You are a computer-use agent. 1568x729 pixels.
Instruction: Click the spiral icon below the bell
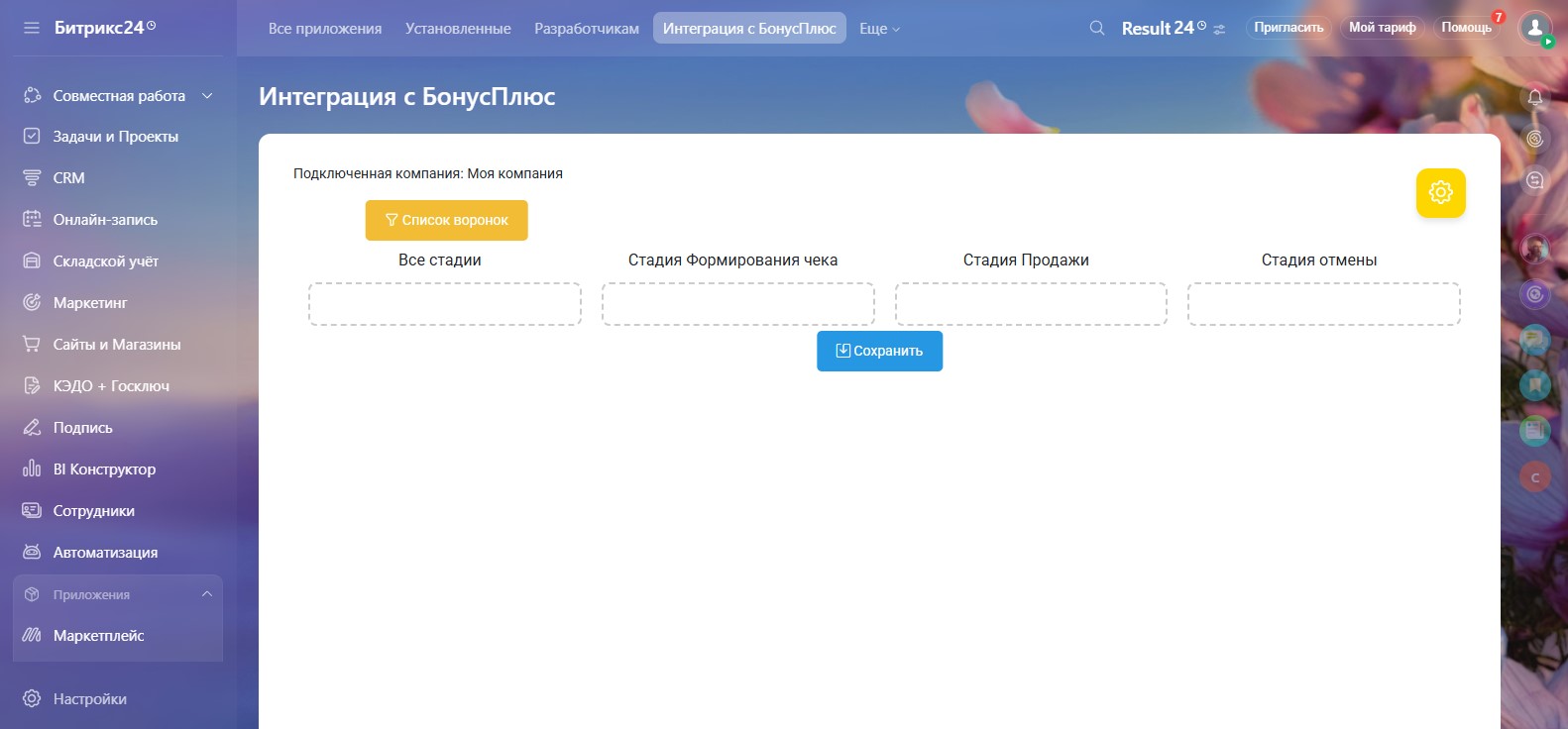pyautogui.click(x=1535, y=139)
